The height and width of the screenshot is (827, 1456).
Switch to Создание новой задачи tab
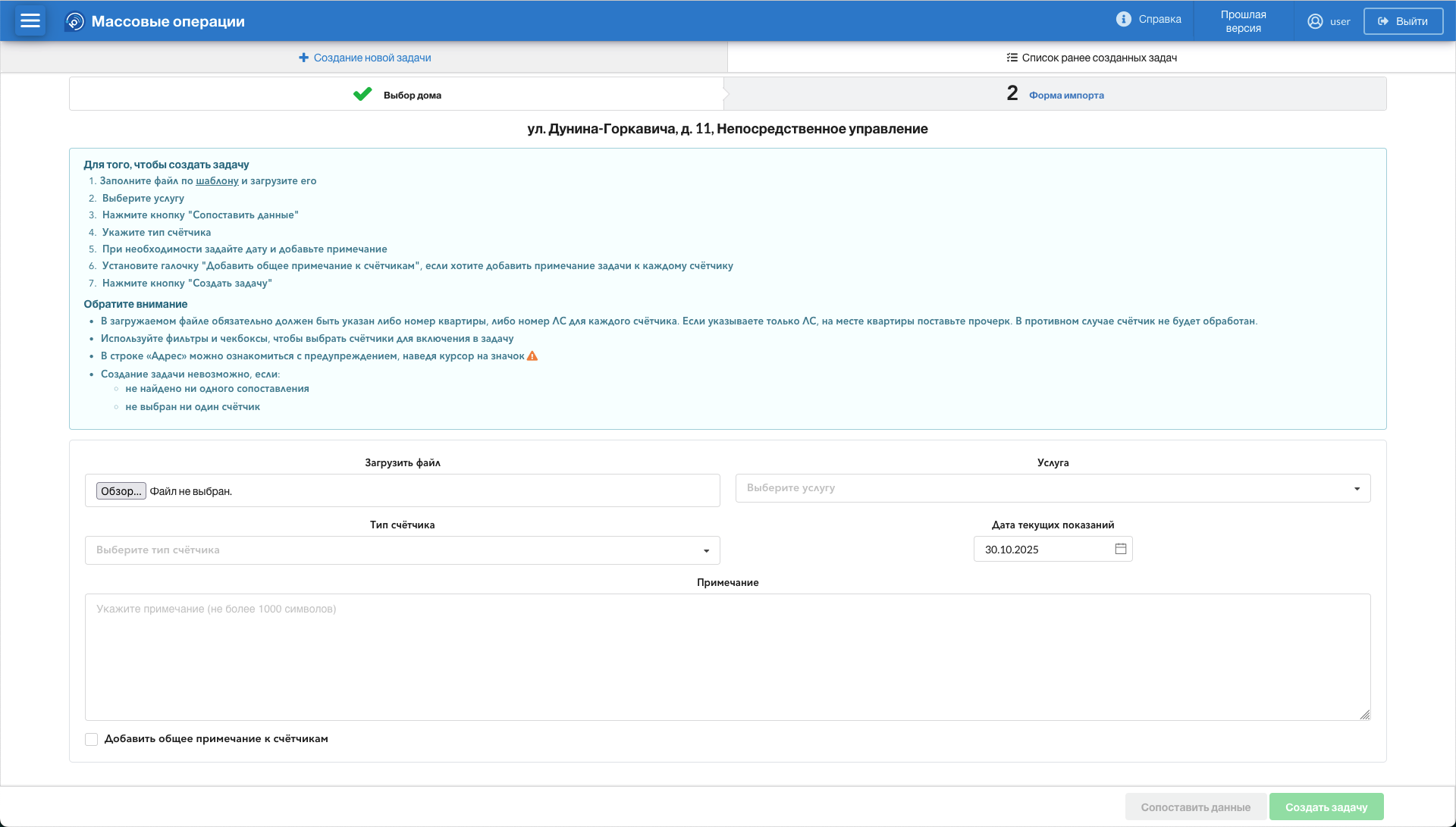pos(365,58)
